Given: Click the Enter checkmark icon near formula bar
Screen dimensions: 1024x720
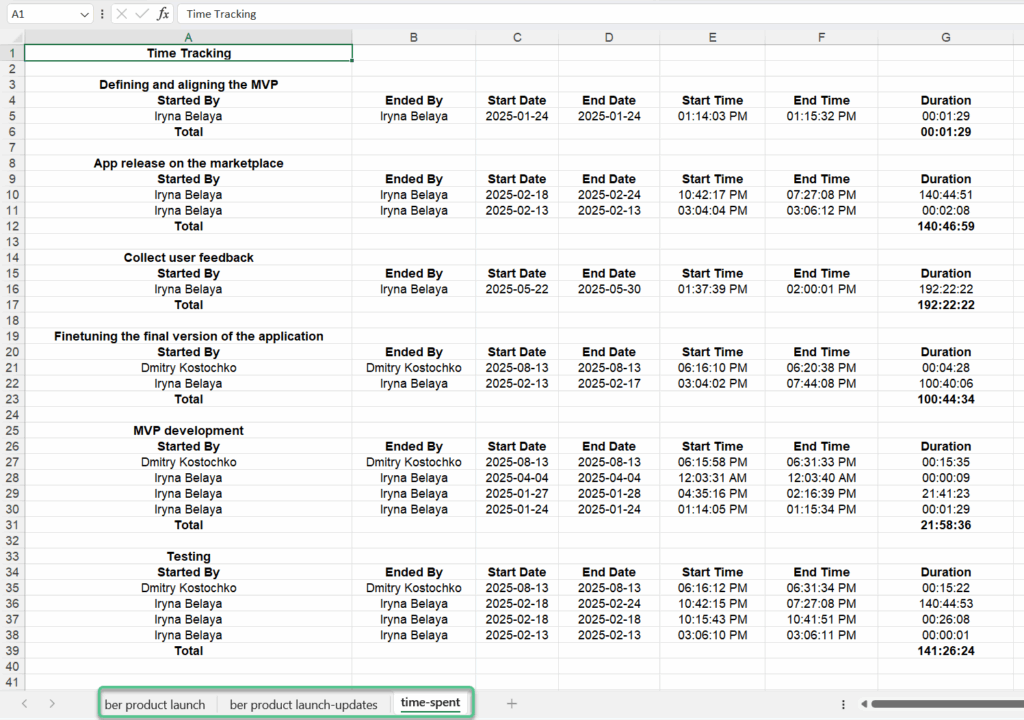Looking at the screenshot, I should pos(140,13).
